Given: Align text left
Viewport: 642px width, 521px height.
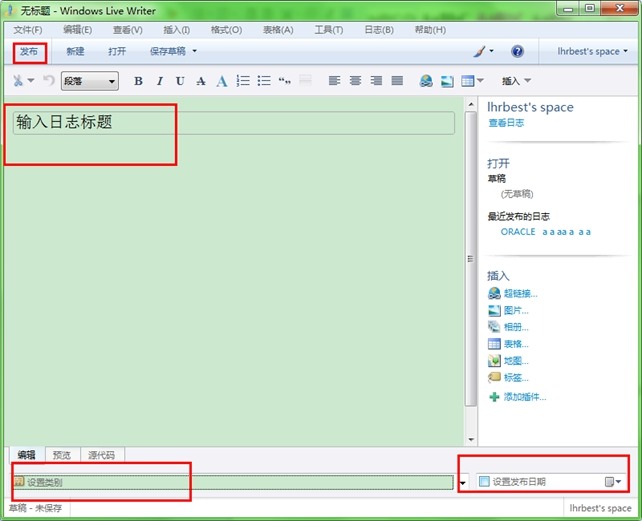Looking at the screenshot, I should point(335,81).
